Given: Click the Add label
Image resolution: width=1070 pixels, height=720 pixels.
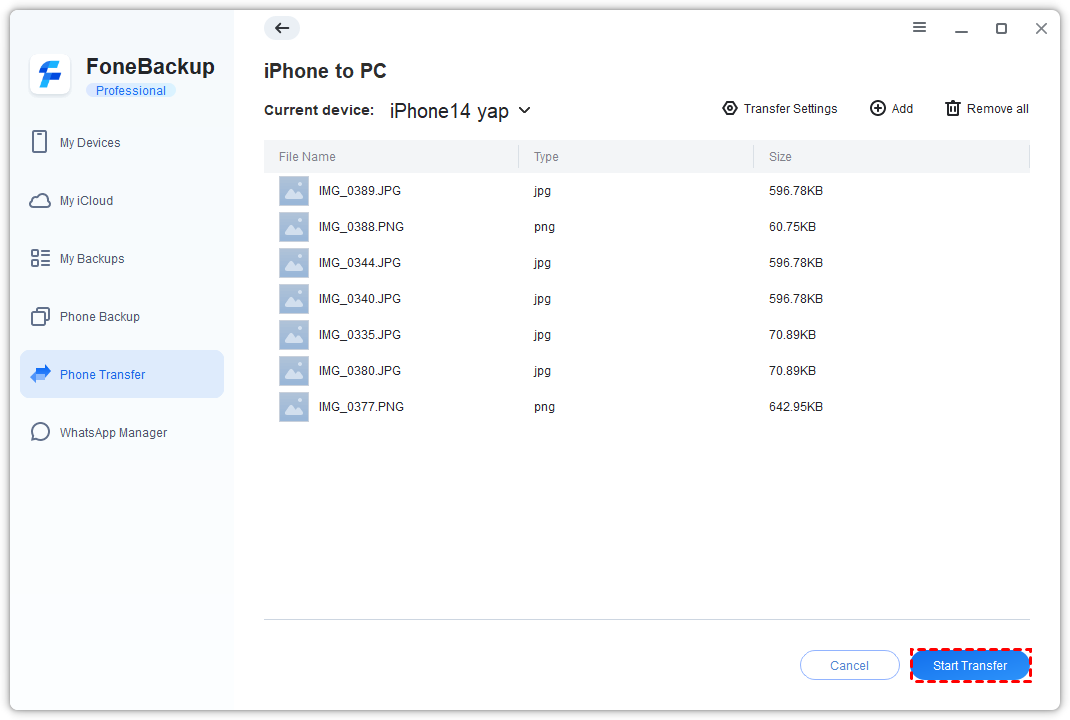Looking at the screenshot, I should [902, 109].
